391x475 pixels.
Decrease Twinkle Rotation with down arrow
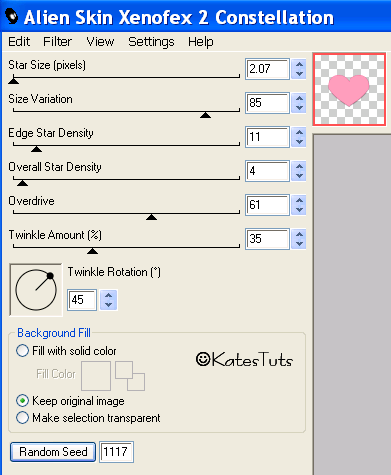click(108, 305)
